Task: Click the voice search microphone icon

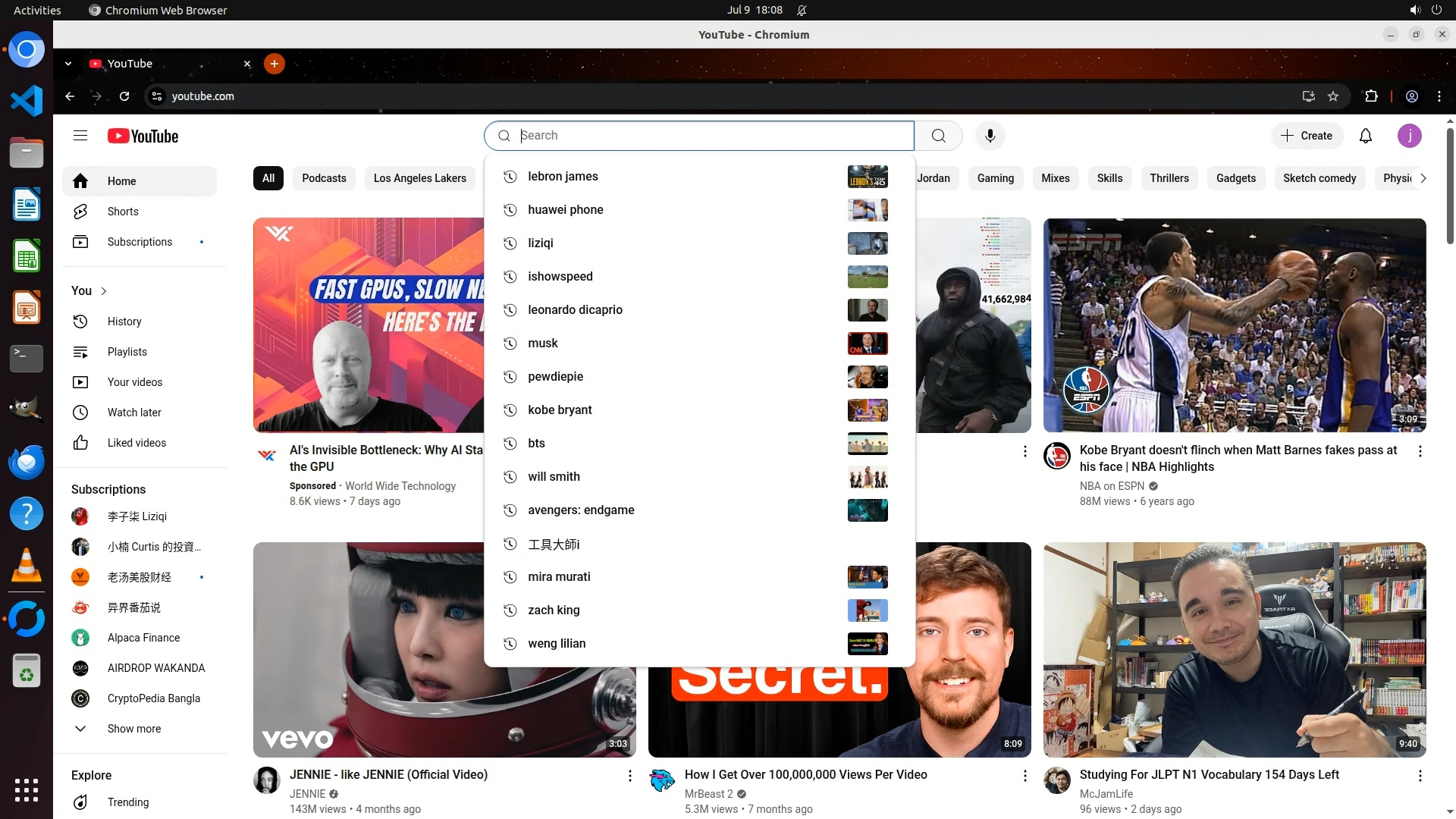Action: click(990, 136)
